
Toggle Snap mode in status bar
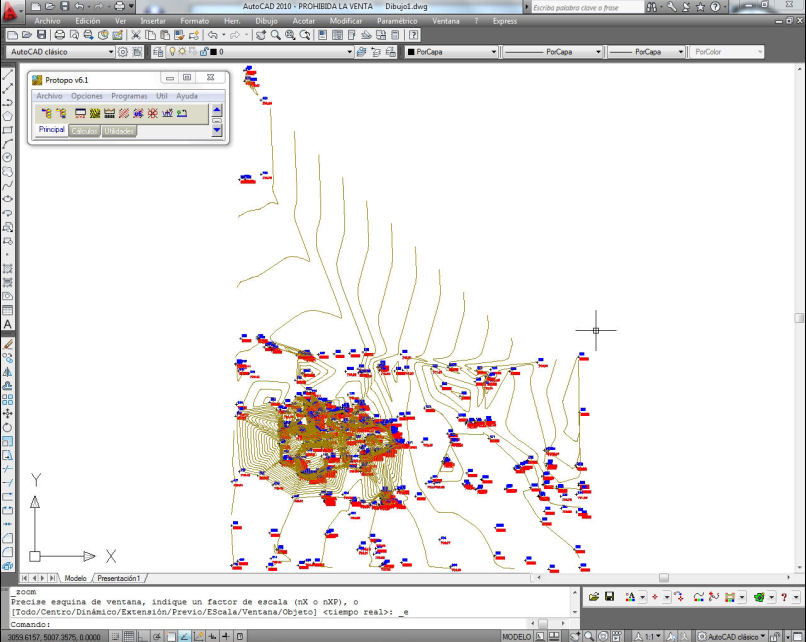pos(116,636)
